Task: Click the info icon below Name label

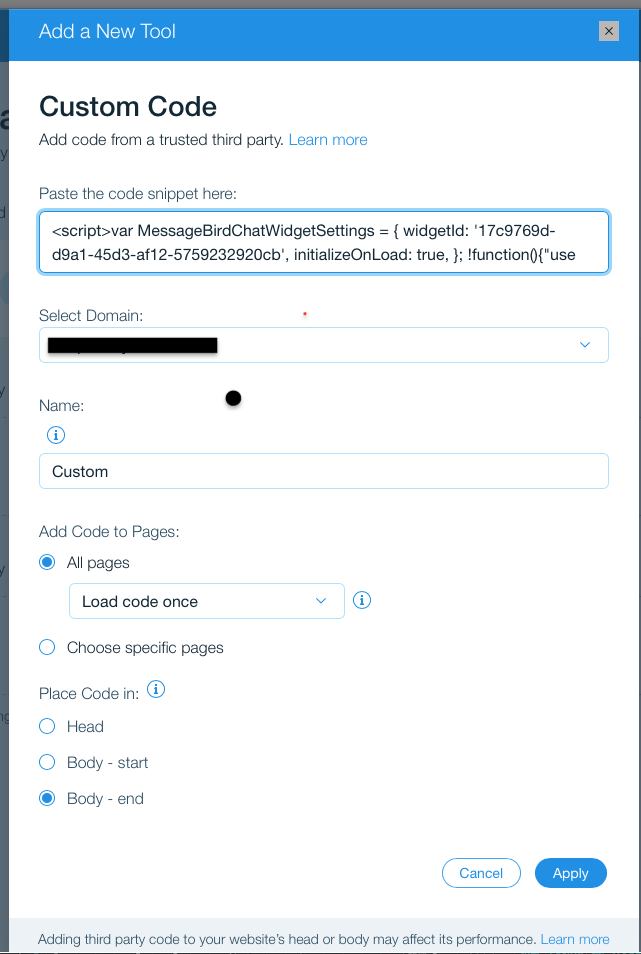Action: pos(56,435)
